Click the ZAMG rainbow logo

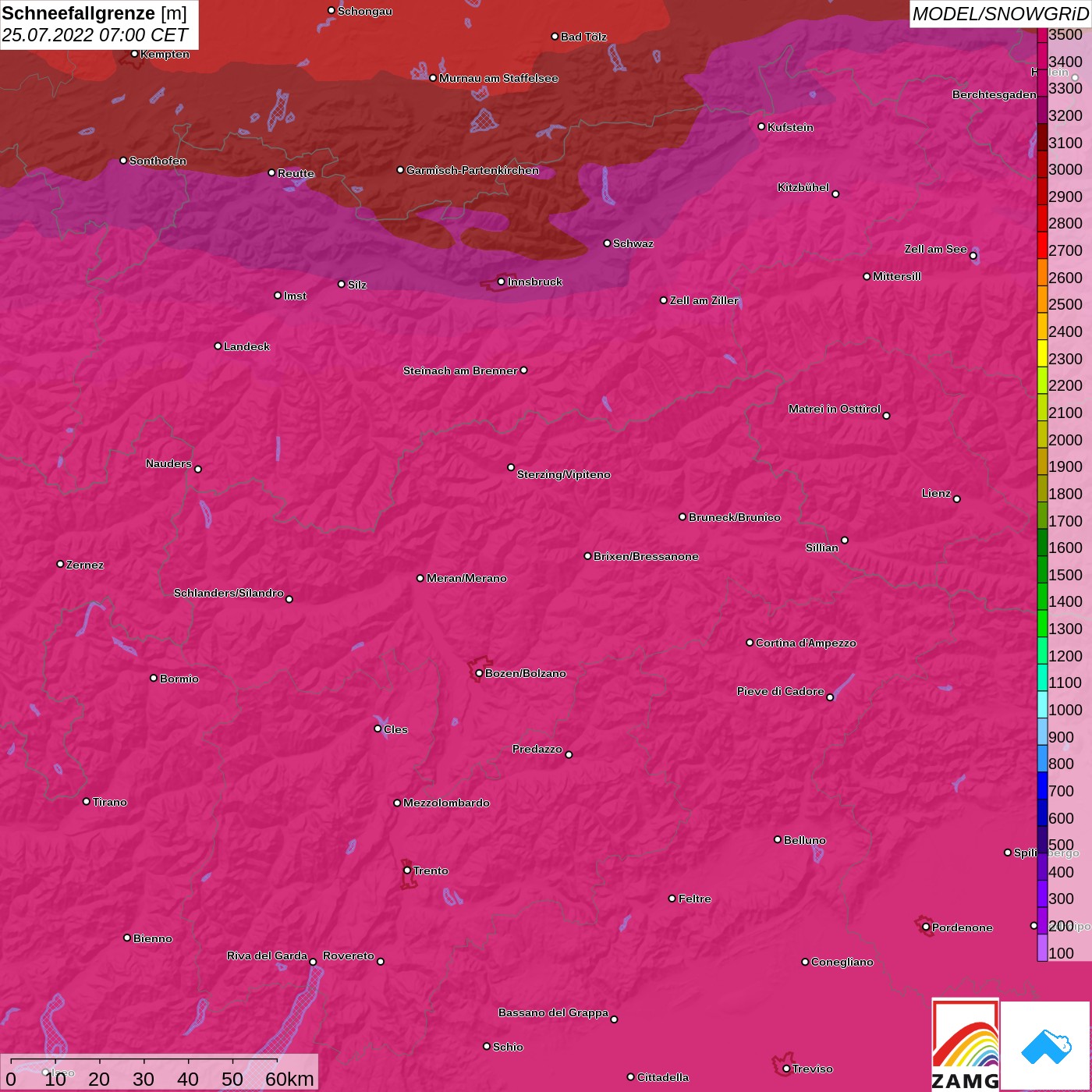(x=965, y=1045)
